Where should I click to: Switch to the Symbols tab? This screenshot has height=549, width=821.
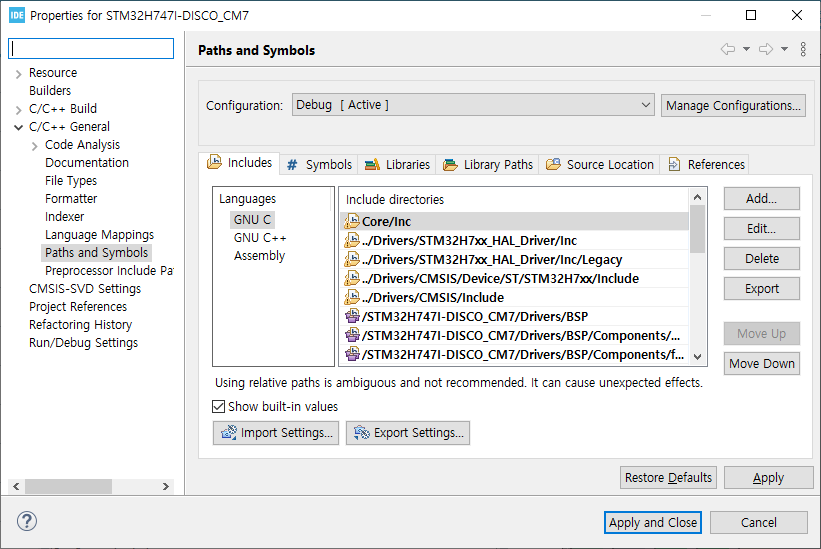[x=319, y=164]
